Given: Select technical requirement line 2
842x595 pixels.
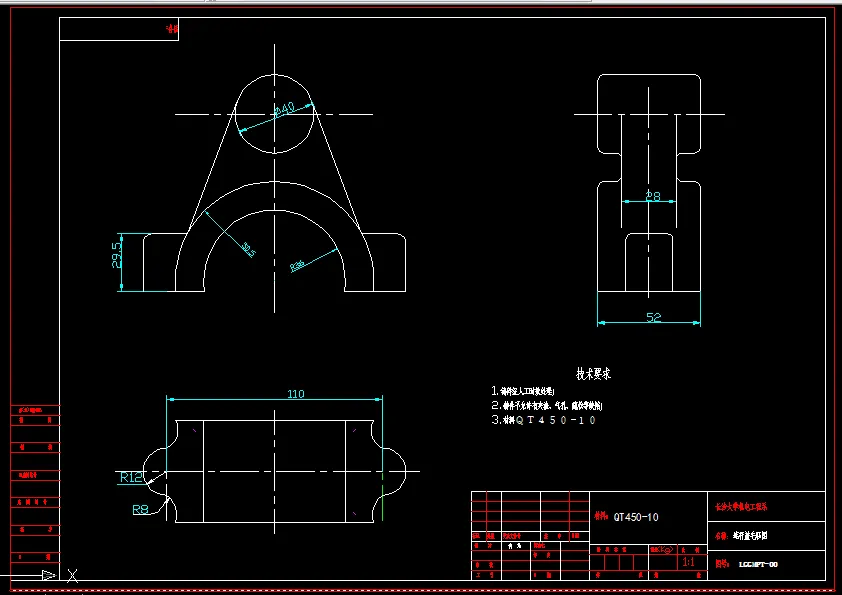Looking at the screenshot, I should click(547, 405).
